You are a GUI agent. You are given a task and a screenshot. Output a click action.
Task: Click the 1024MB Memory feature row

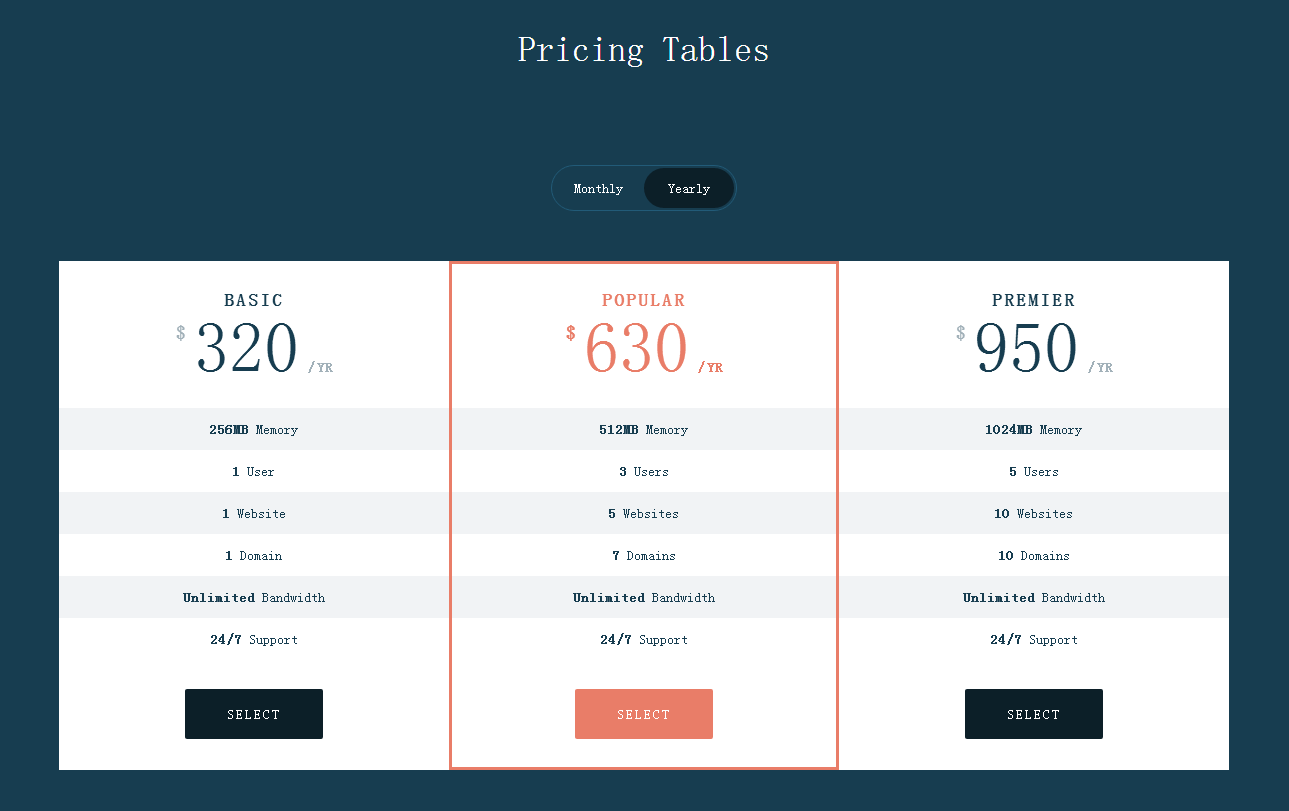(1034, 429)
